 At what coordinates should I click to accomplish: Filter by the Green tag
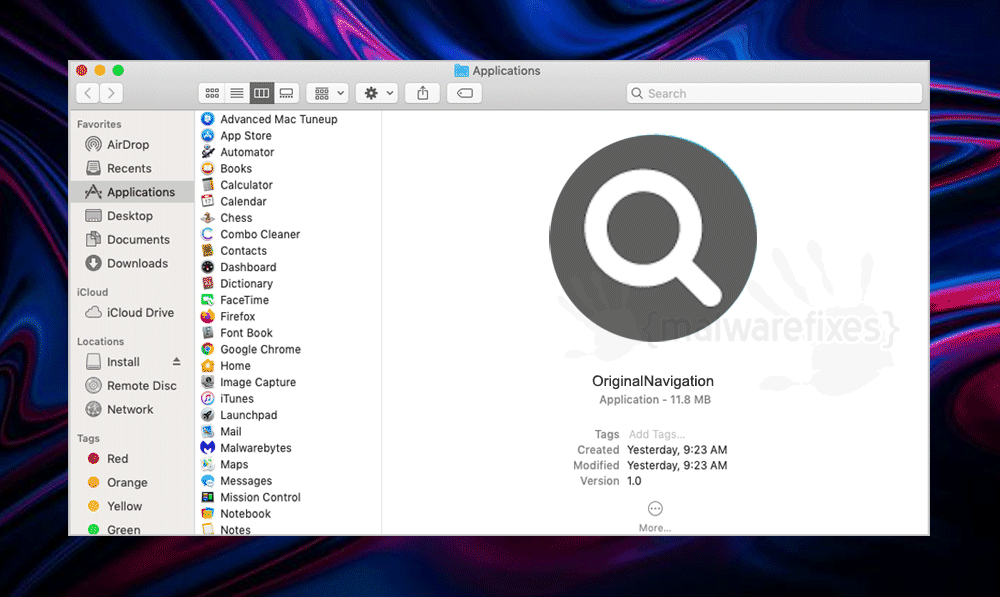tap(131, 529)
